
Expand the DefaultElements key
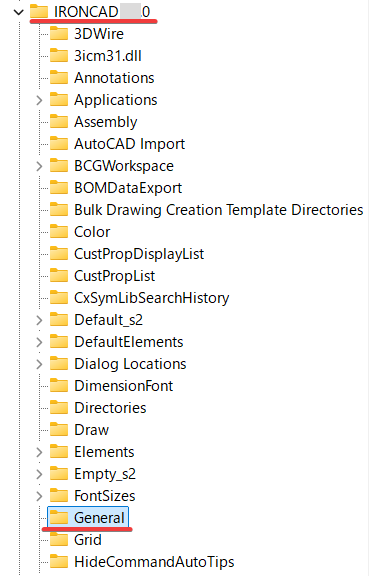39,342
